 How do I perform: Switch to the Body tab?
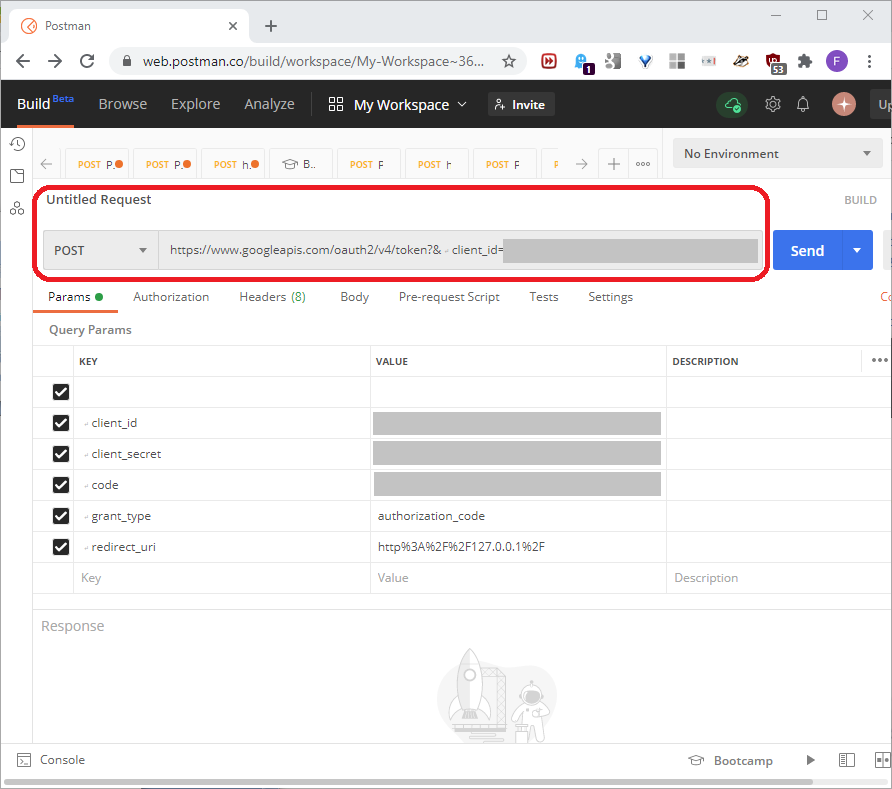tap(354, 297)
